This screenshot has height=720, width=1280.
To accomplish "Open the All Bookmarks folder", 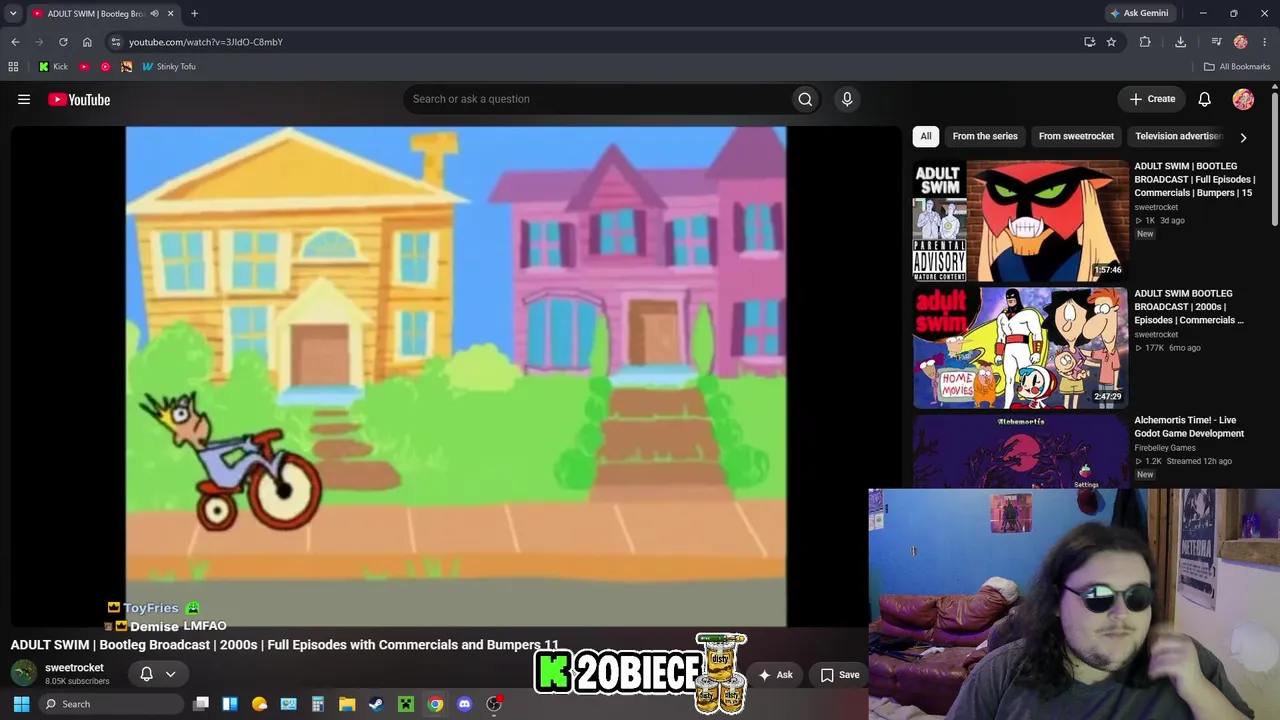I will (1236, 67).
